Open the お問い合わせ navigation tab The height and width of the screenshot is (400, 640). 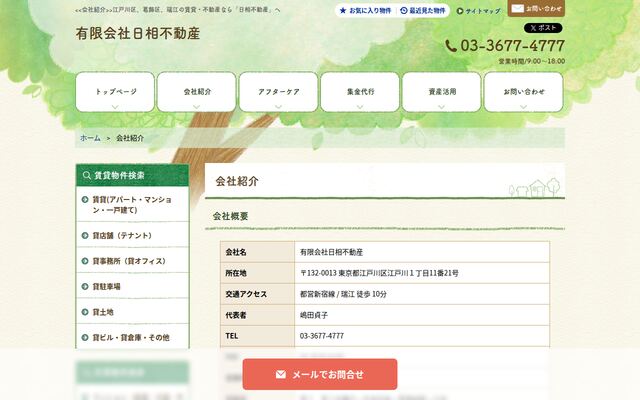pos(523,92)
